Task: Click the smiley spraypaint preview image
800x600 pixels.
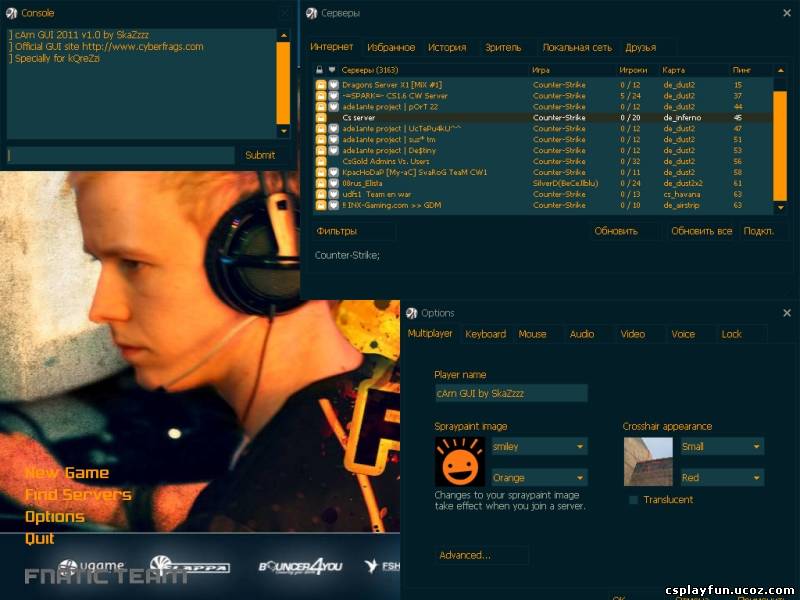Action: pyautogui.click(x=460, y=462)
